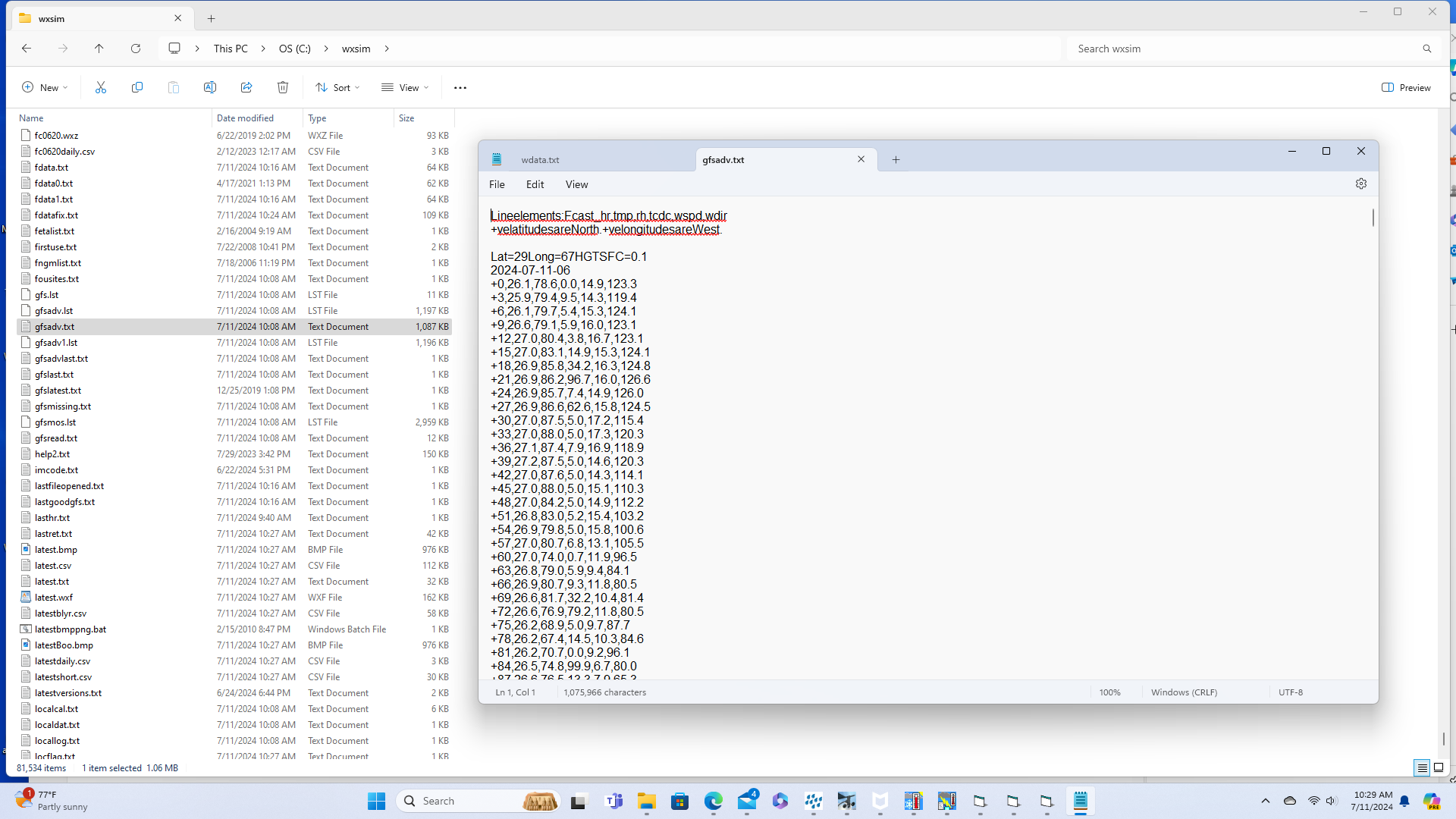
Task: Sort files by Size column header
Action: click(424, 118)
